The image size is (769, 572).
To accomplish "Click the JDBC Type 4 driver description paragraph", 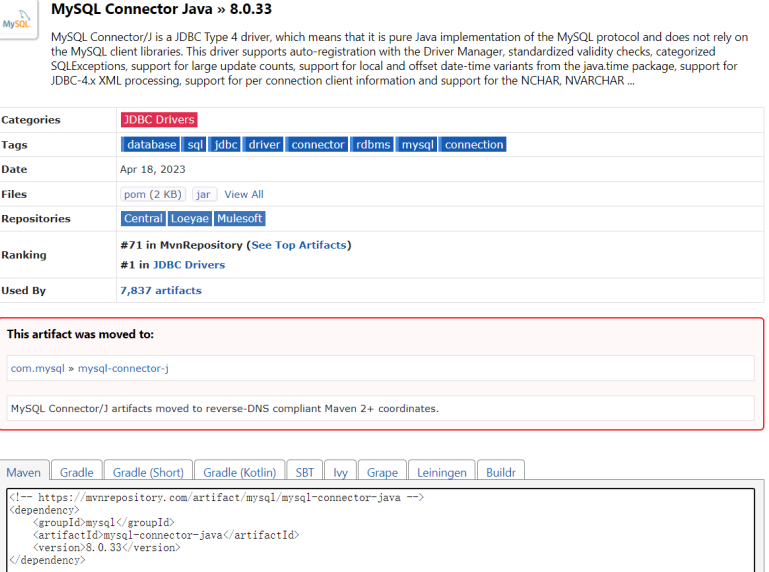I will (400, 59).
